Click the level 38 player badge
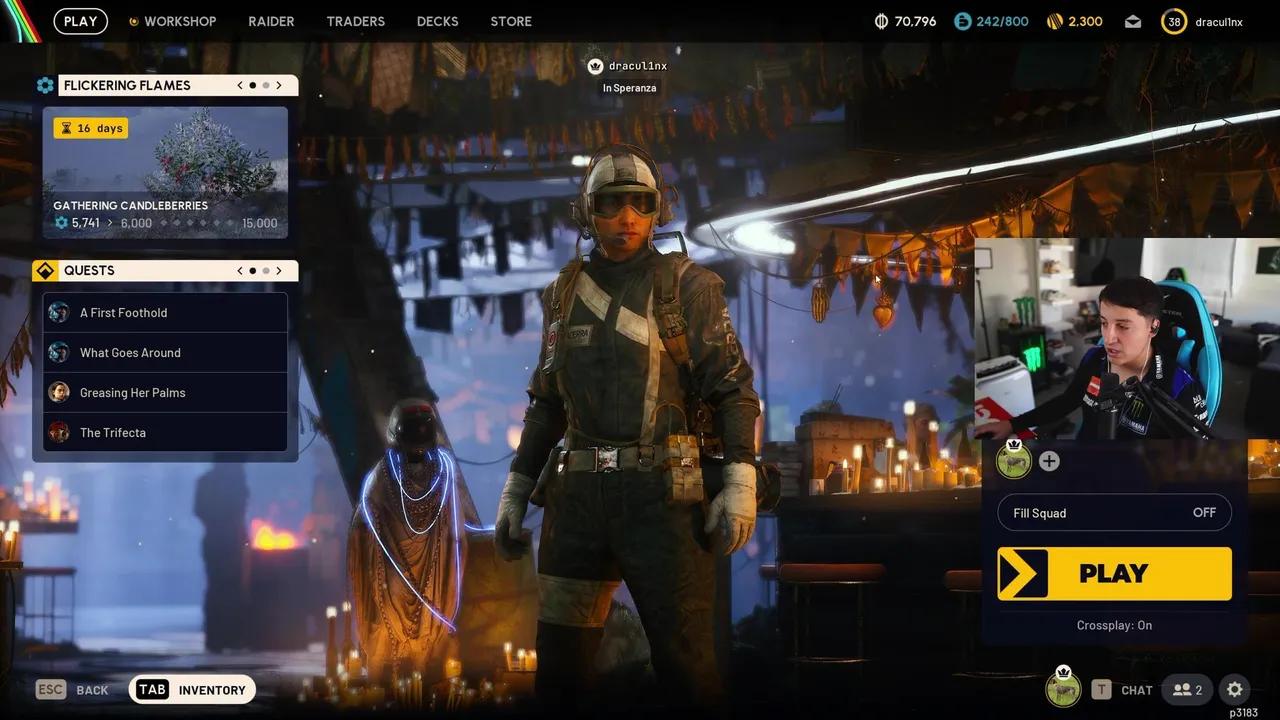This screenshot has height=720, width=1280. pyautogui.click(x=1172, y=20)
